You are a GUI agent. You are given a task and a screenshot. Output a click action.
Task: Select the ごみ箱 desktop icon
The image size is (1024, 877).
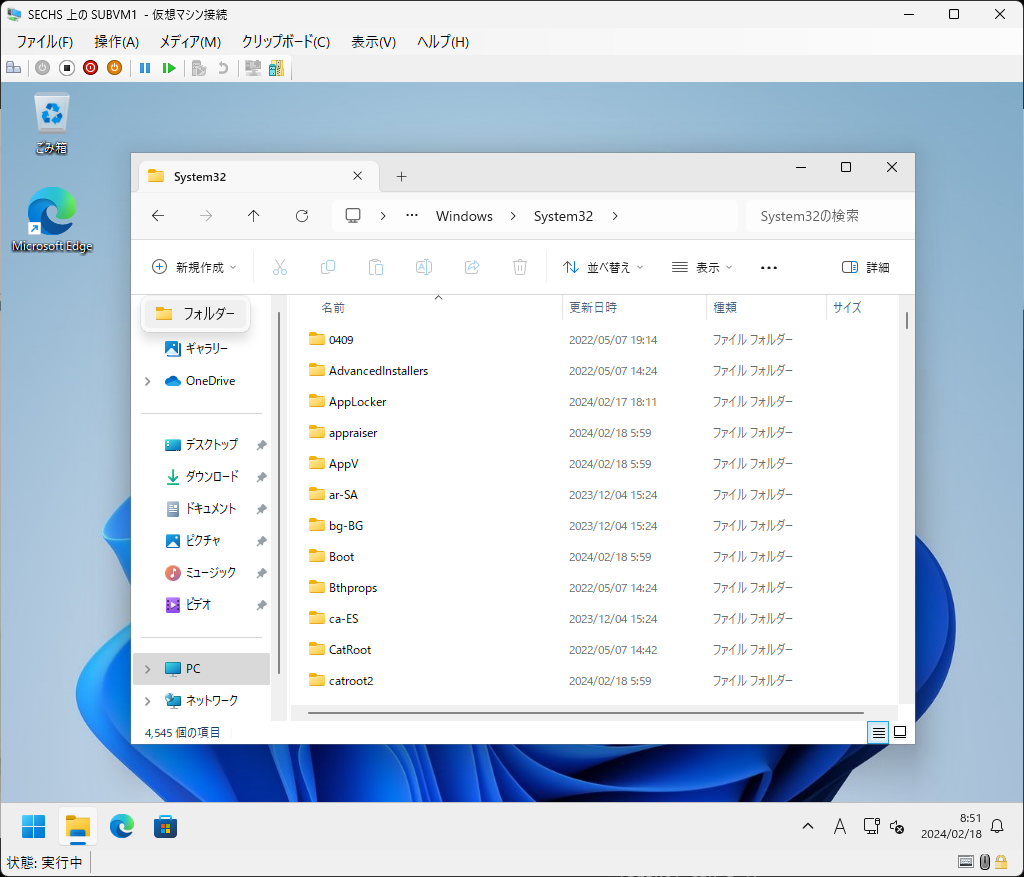[52, 124]
